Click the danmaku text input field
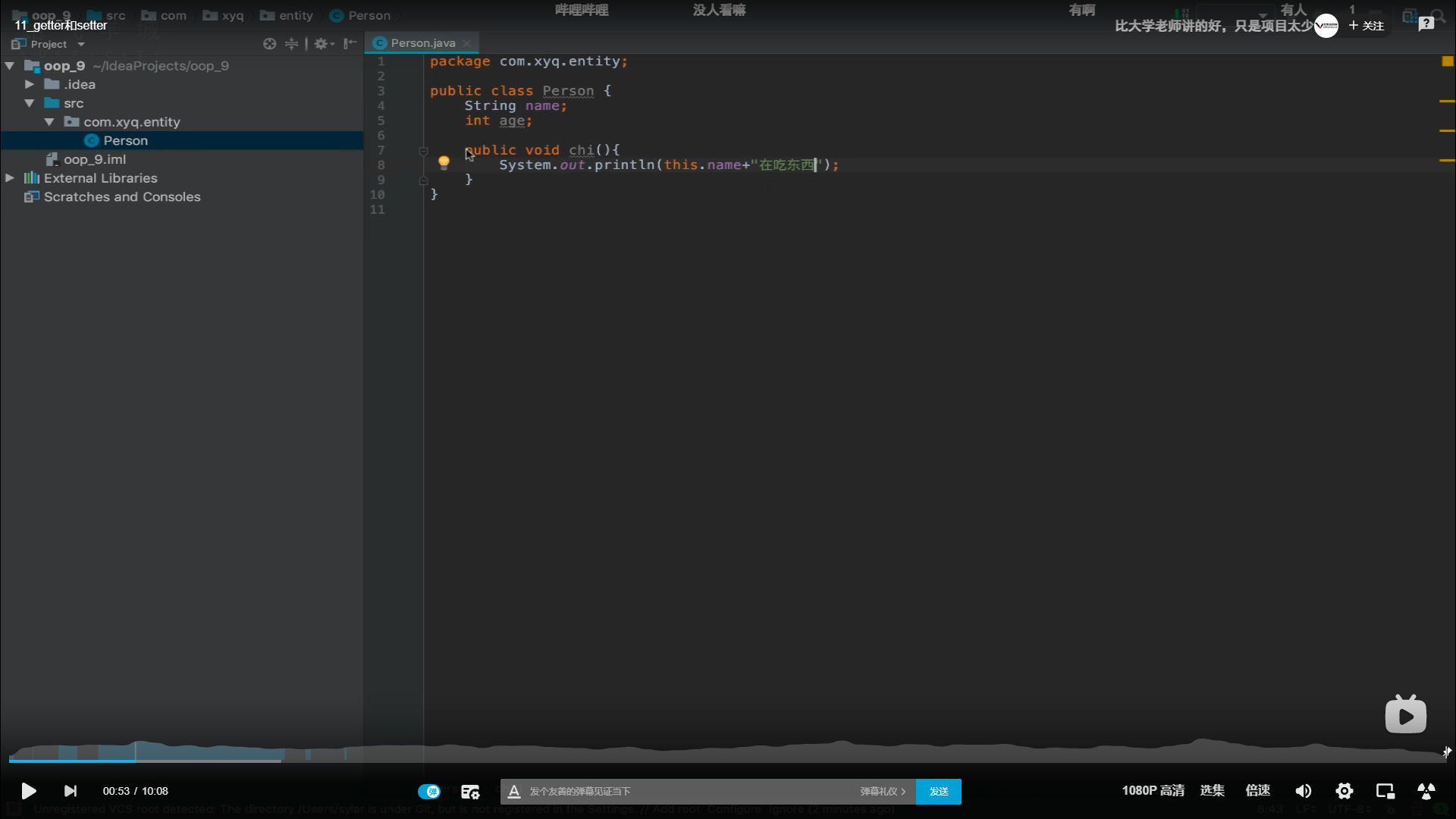This screenshot has width=1456, height=819. (682, 791)
